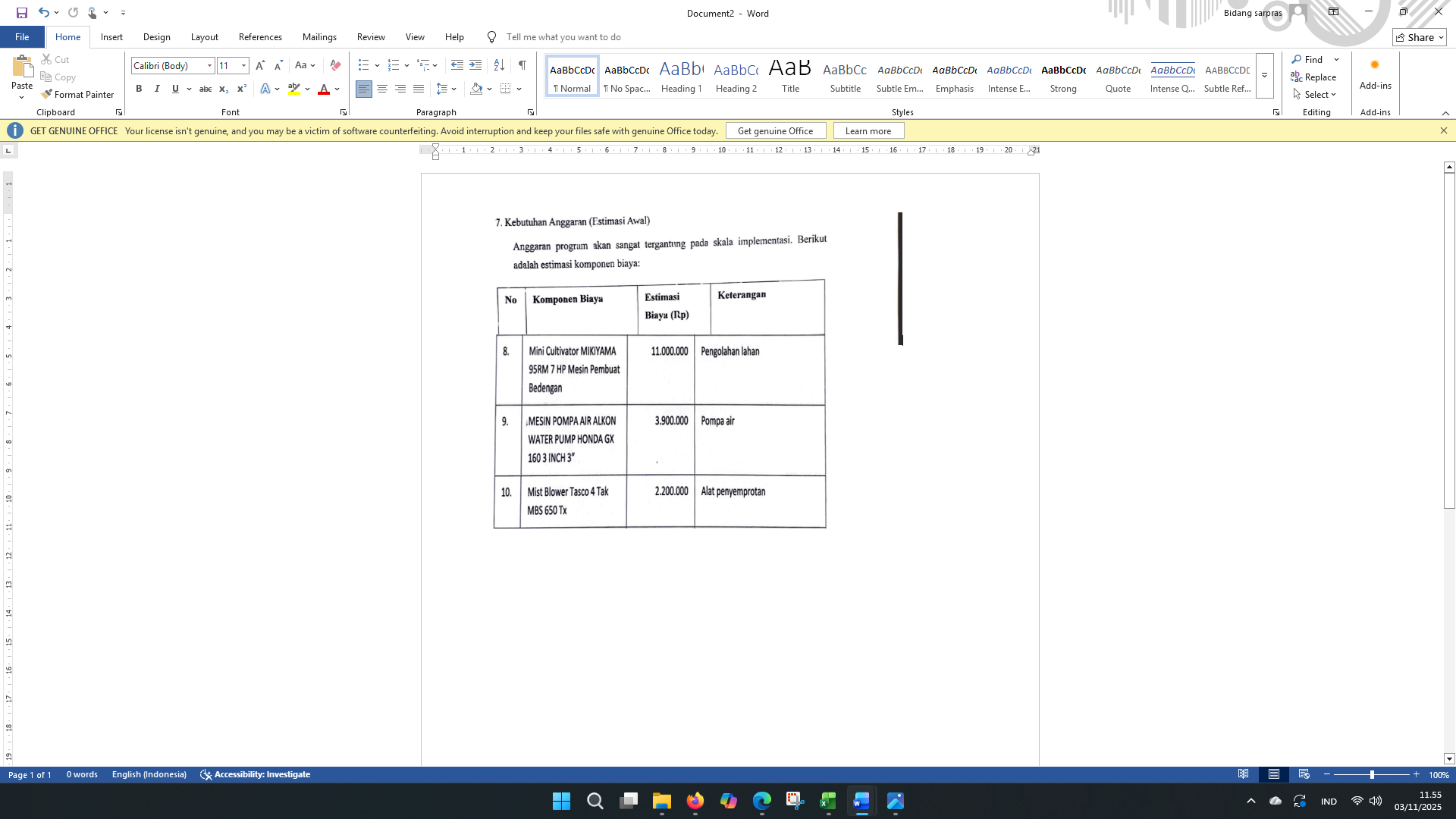Align paragraph text to the right
This screenshot has width=1456, height=819.
click(400, 89)
